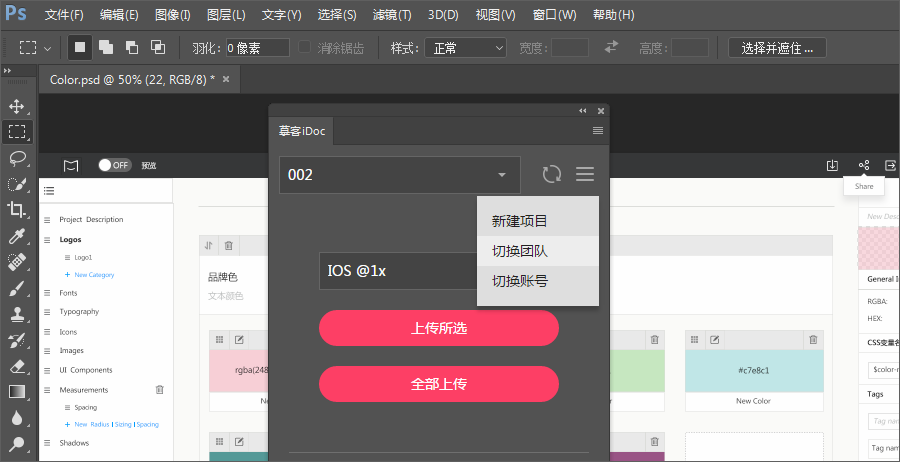Screen dimensions: 900x462
Task: Select the Clone Stamp tool
Action: click(17, 315)
